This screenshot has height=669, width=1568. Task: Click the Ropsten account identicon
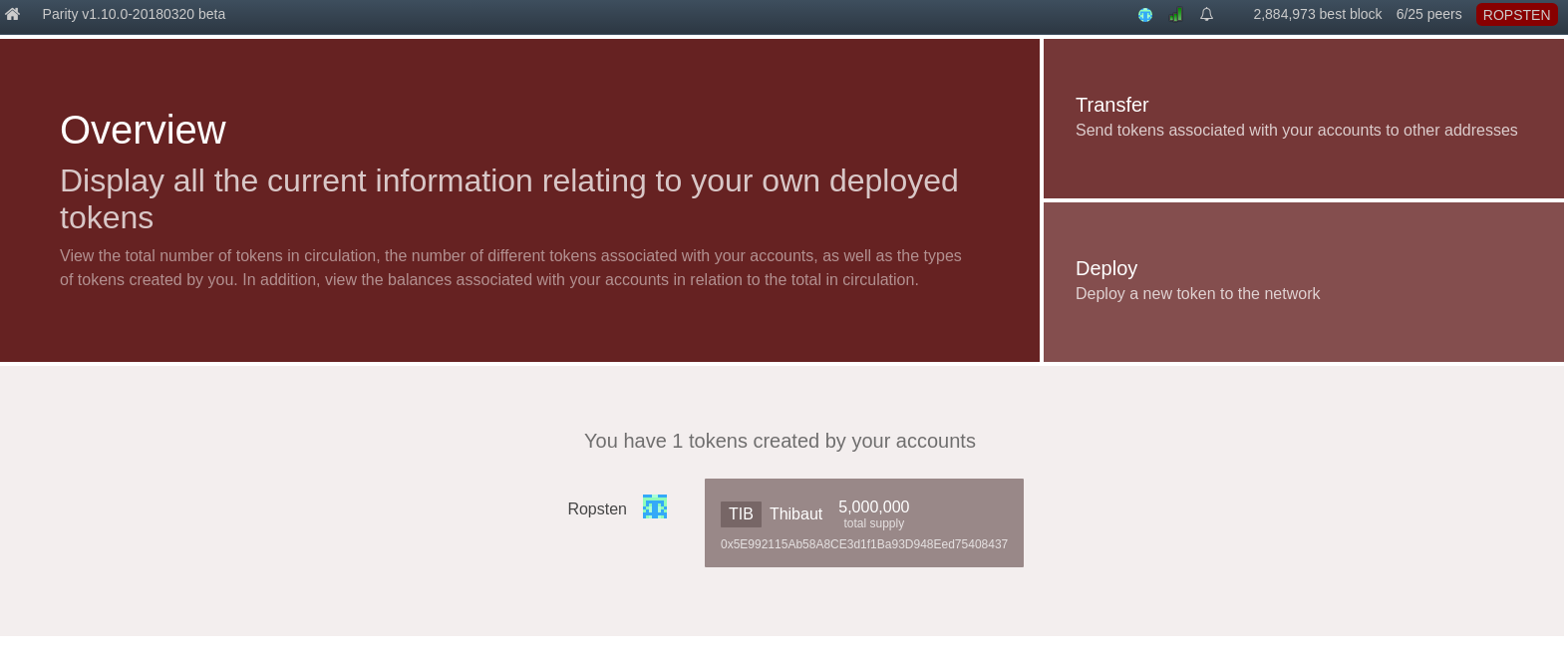tap(655, 506)
